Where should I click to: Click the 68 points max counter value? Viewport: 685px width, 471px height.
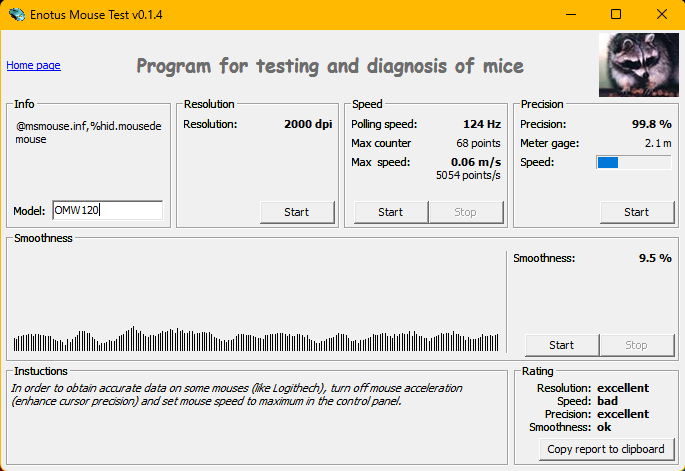478,143
